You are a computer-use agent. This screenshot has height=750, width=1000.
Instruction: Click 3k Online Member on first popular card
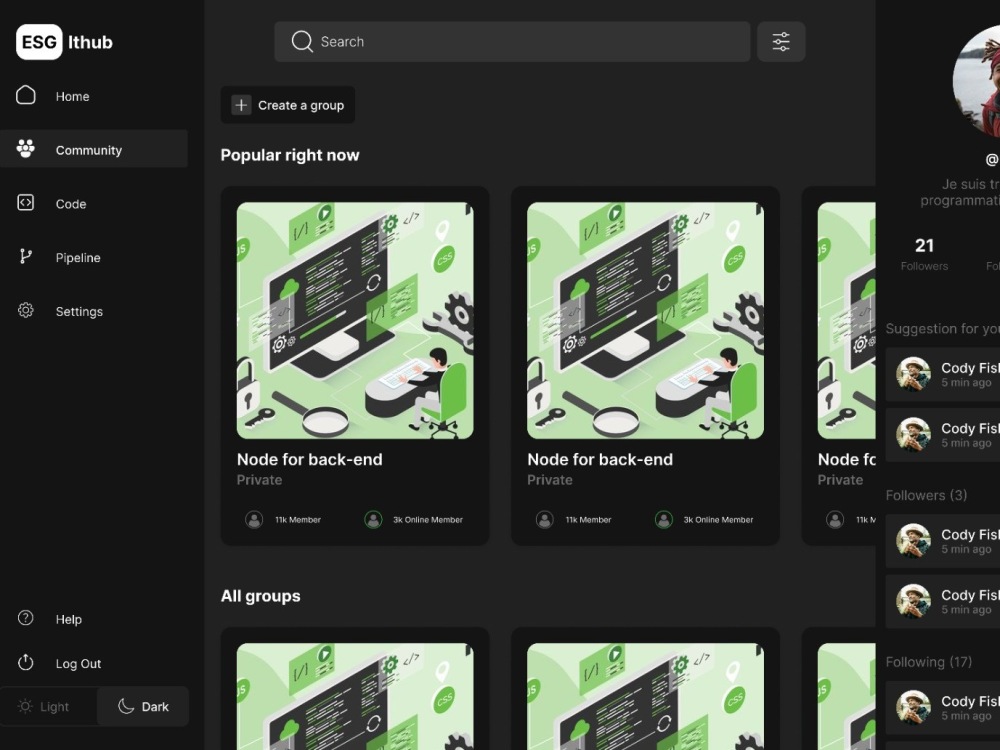(x=428, y=520)
